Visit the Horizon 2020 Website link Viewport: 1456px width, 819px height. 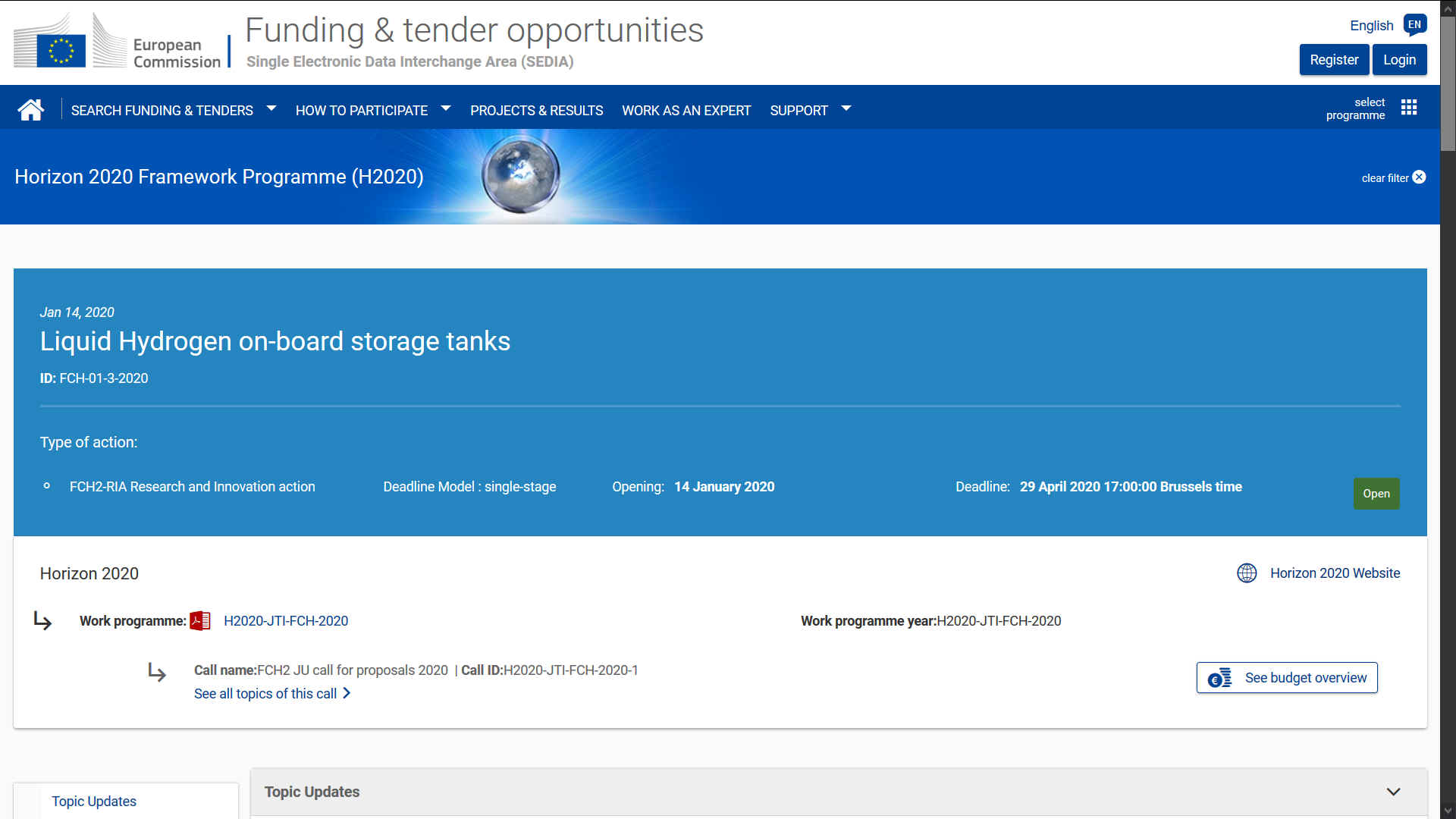(x=1335, y=573)
